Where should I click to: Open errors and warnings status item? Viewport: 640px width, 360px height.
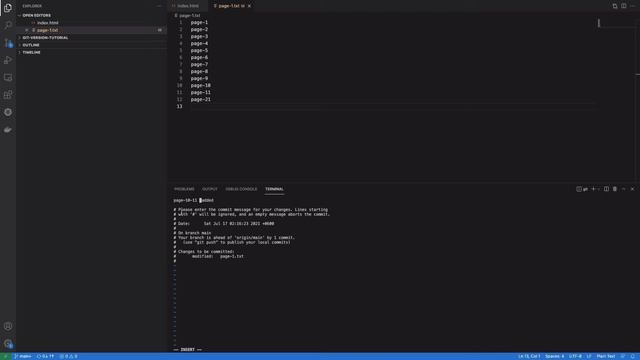(69, 356)
